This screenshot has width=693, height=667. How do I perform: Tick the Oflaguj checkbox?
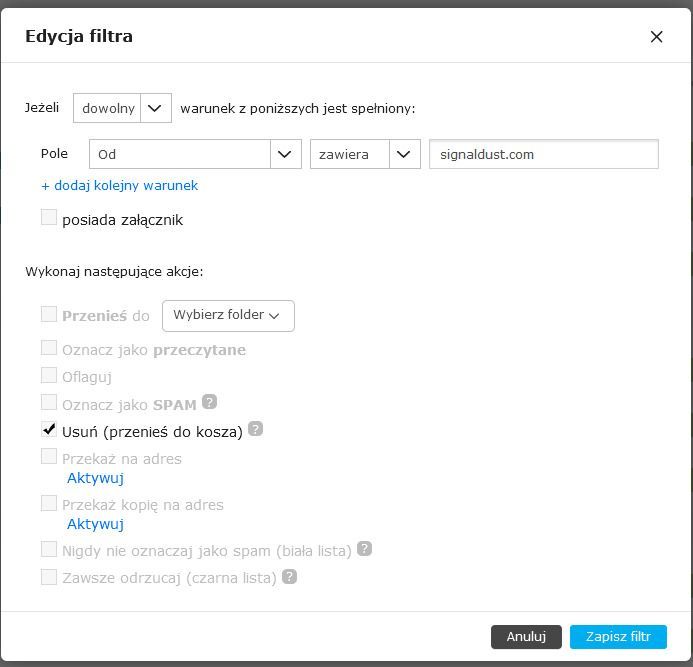49,375
